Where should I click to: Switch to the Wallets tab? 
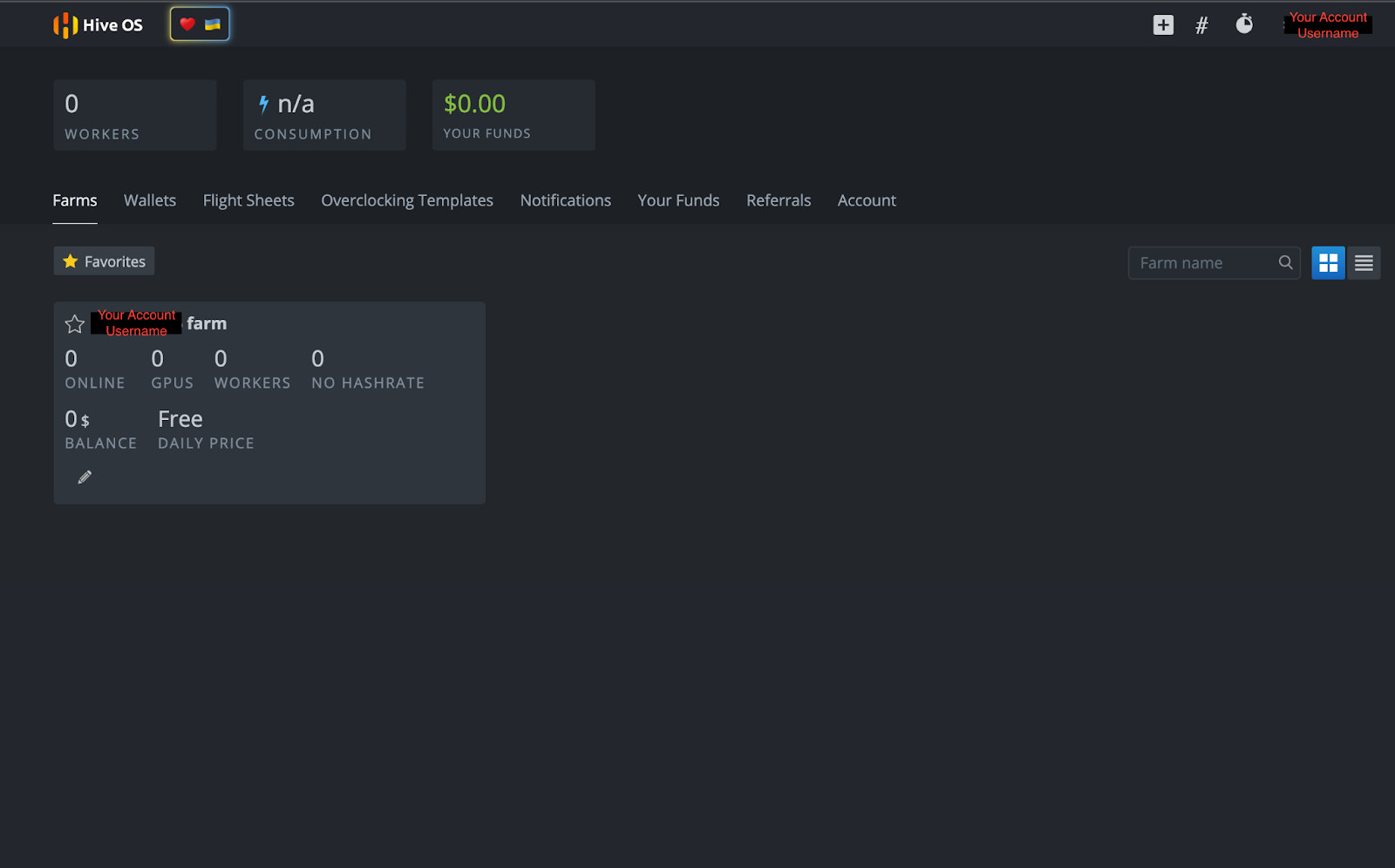coord(150,200)
